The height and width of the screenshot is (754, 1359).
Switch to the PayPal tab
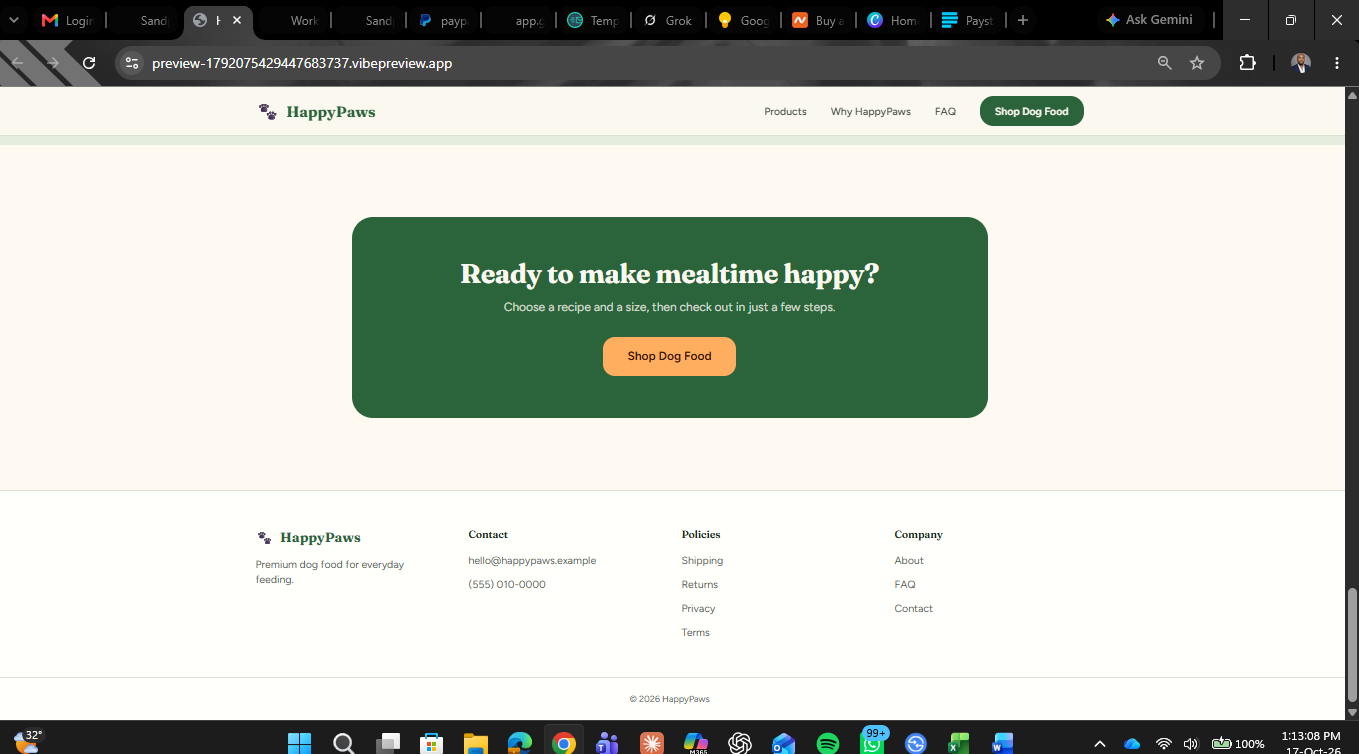tap(444, 20)
